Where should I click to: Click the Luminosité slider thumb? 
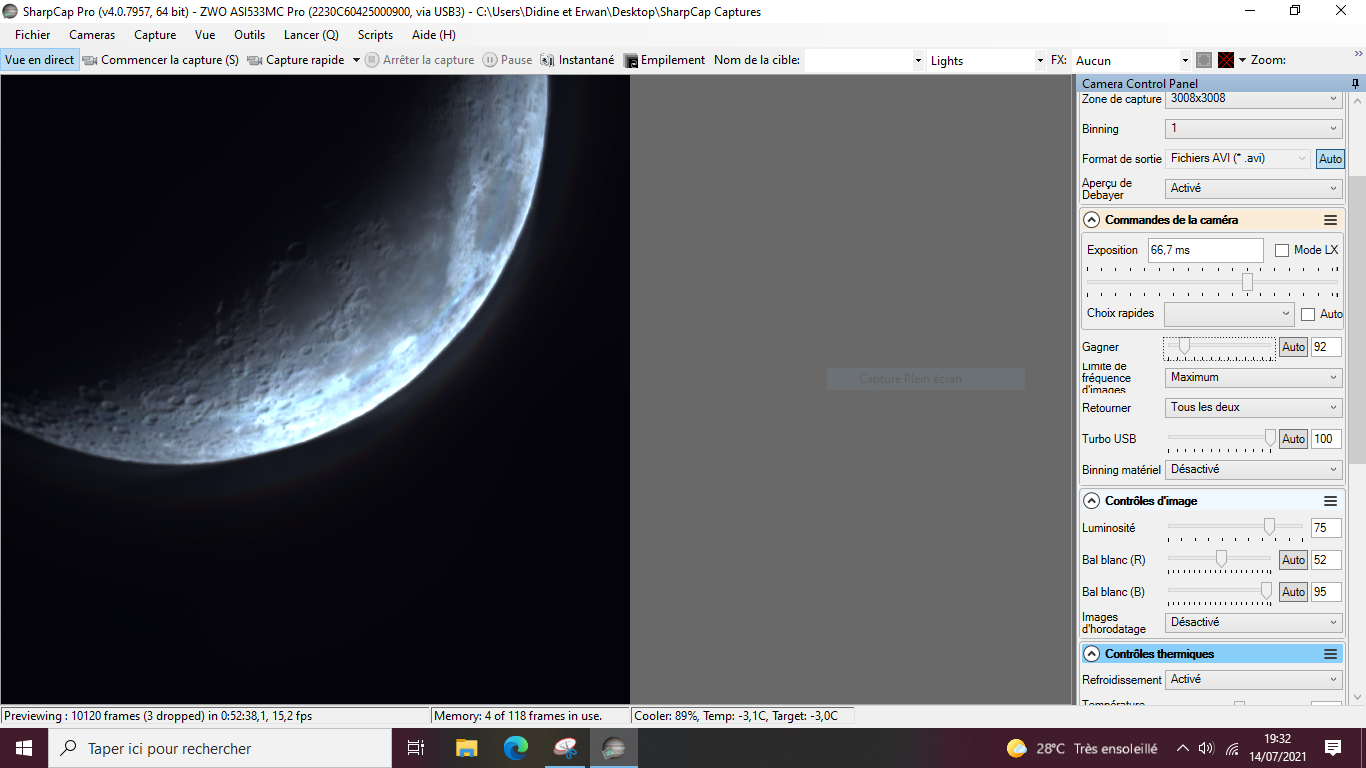(1269, 526)
